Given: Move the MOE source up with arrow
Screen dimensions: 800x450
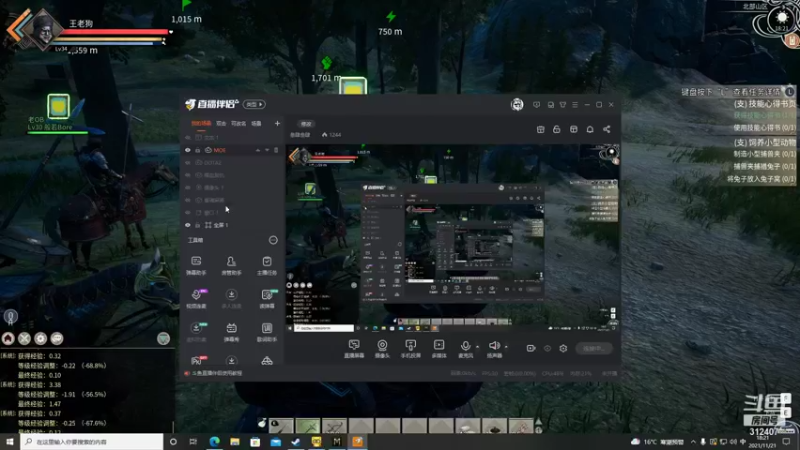Looking at the screenshot, I should [258, 150].
